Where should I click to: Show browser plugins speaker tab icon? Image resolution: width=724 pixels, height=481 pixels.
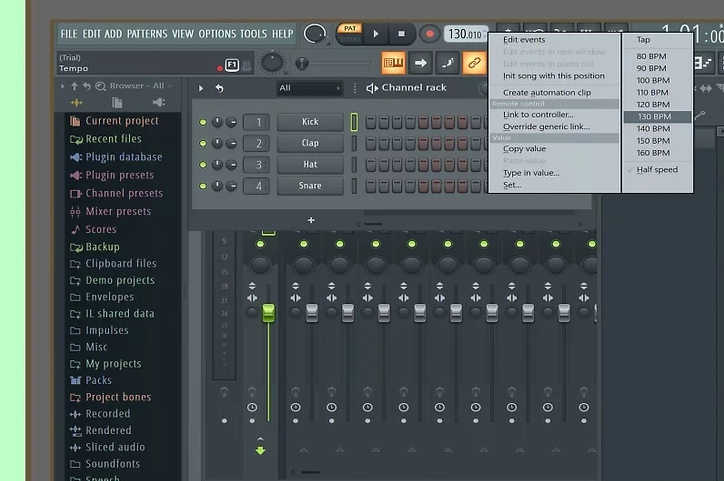point(158,102)
